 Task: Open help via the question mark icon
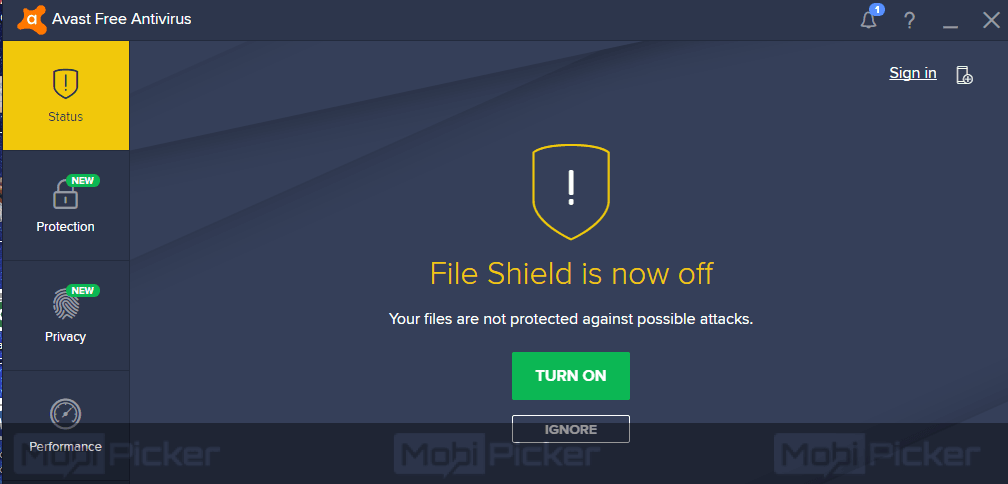pyautogui.click(x=909, y=21)
